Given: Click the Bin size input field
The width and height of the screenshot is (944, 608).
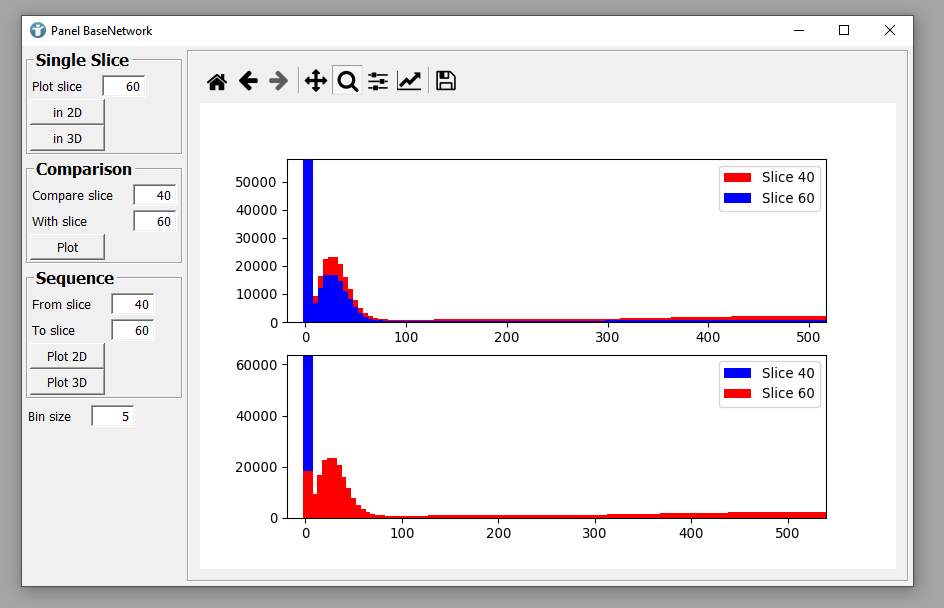Looking at the screenshot, I should pos(112,416).
